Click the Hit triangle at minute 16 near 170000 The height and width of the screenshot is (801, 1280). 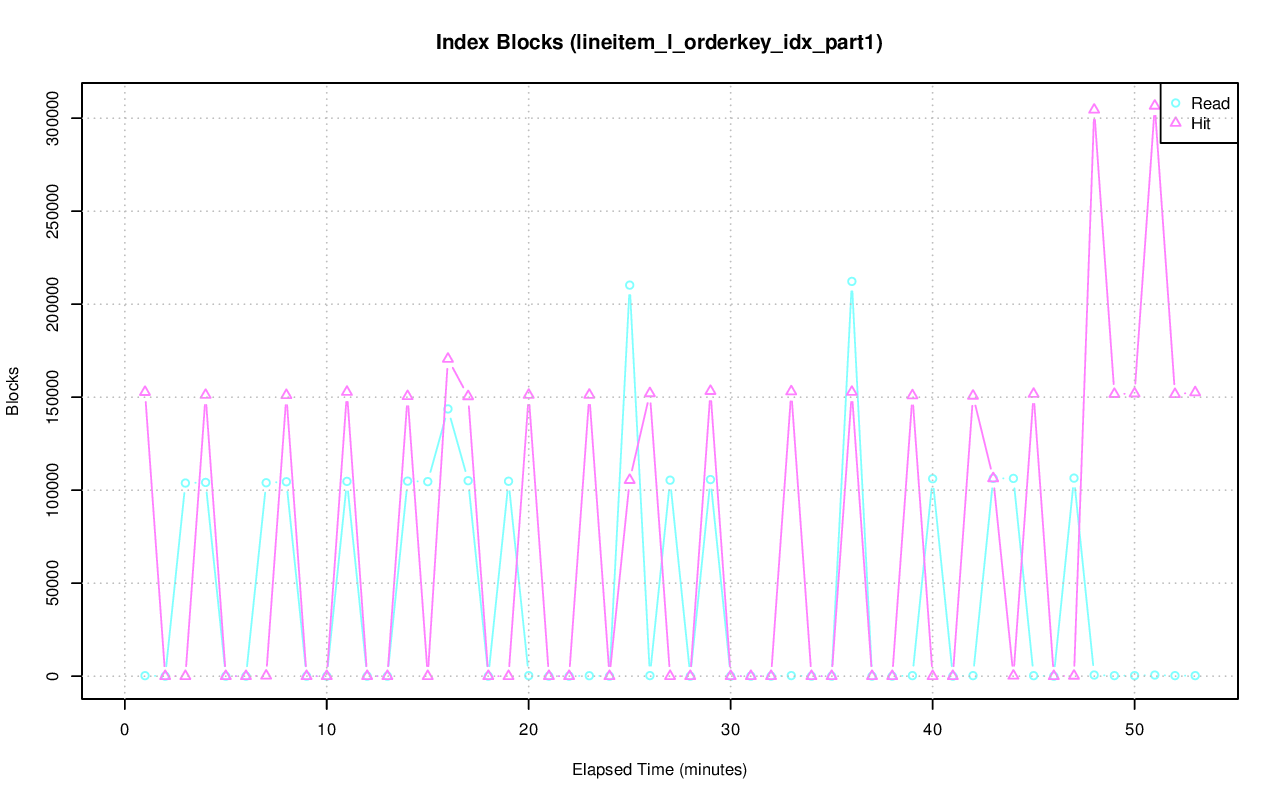[x=447, y=358]
